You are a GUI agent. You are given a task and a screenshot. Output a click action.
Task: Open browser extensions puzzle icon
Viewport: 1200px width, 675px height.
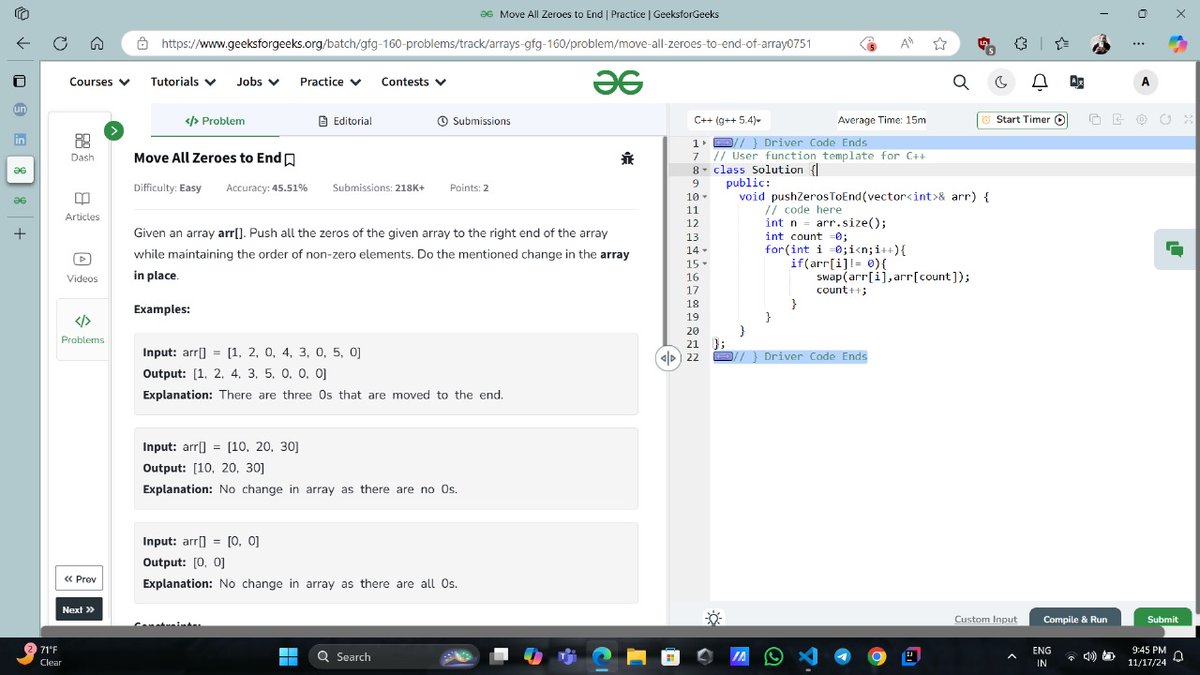(x=1021, y=44)
